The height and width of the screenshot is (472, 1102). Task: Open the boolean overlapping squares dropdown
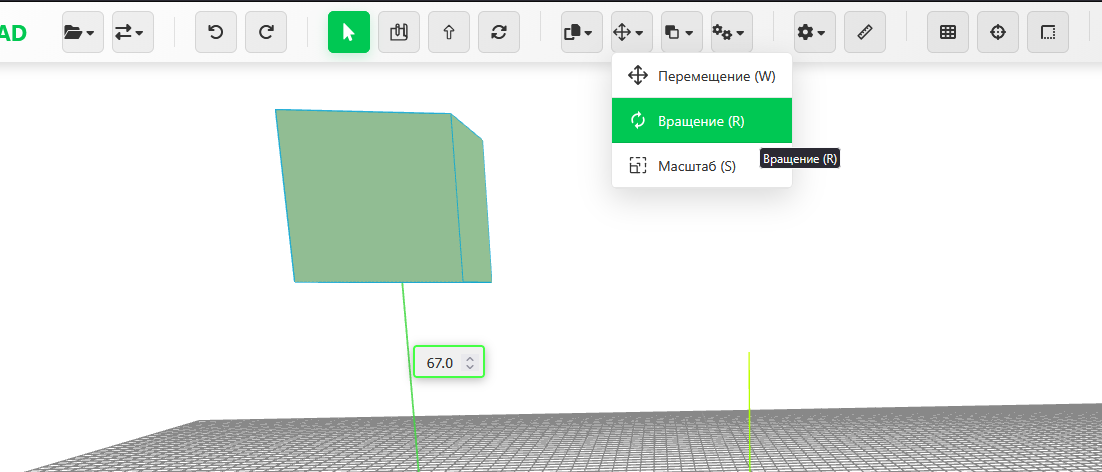click(682, 32)
